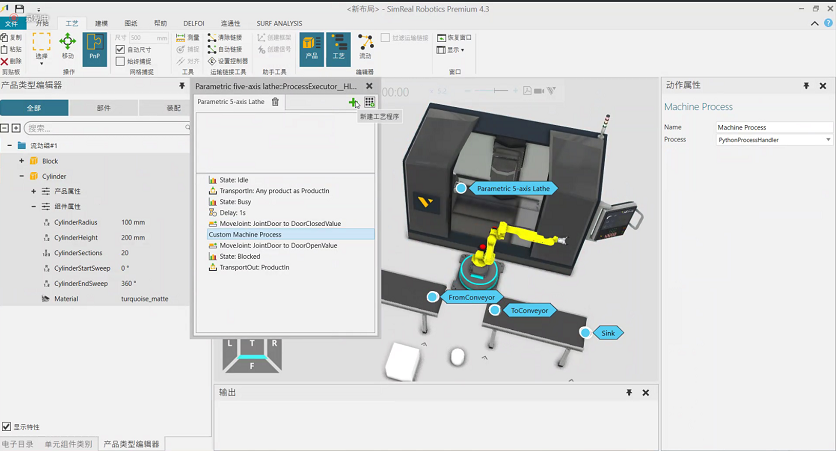Image resolution: width=836 pixels, height=451 pixels.
Task: Collapse the ribbon with the chevron
Action: (x=815, y=23)
